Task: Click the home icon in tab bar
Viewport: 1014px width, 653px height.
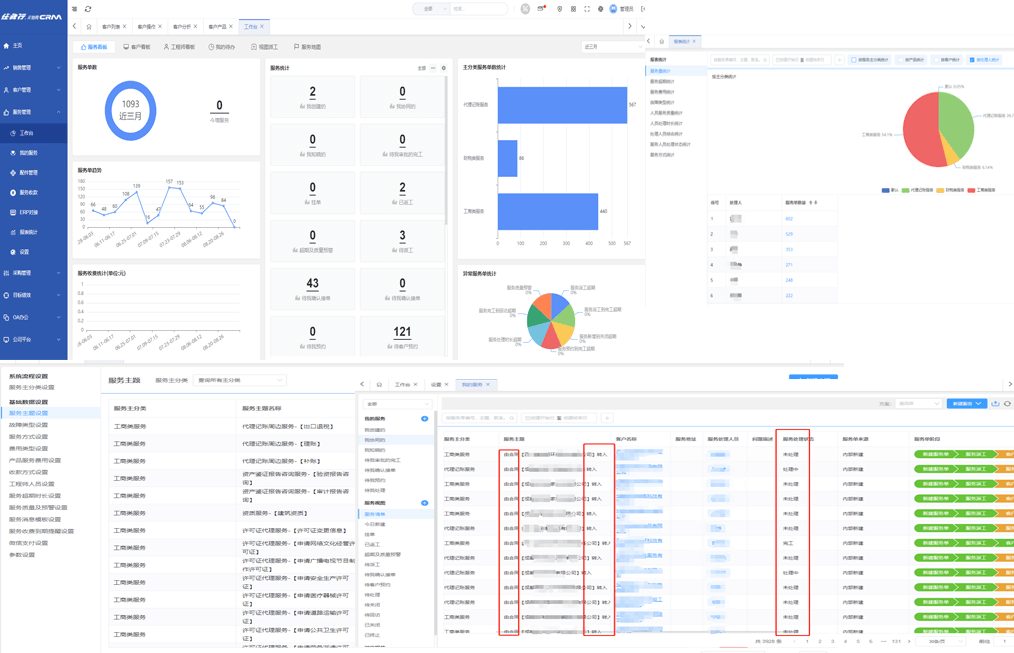Action: 89,27
